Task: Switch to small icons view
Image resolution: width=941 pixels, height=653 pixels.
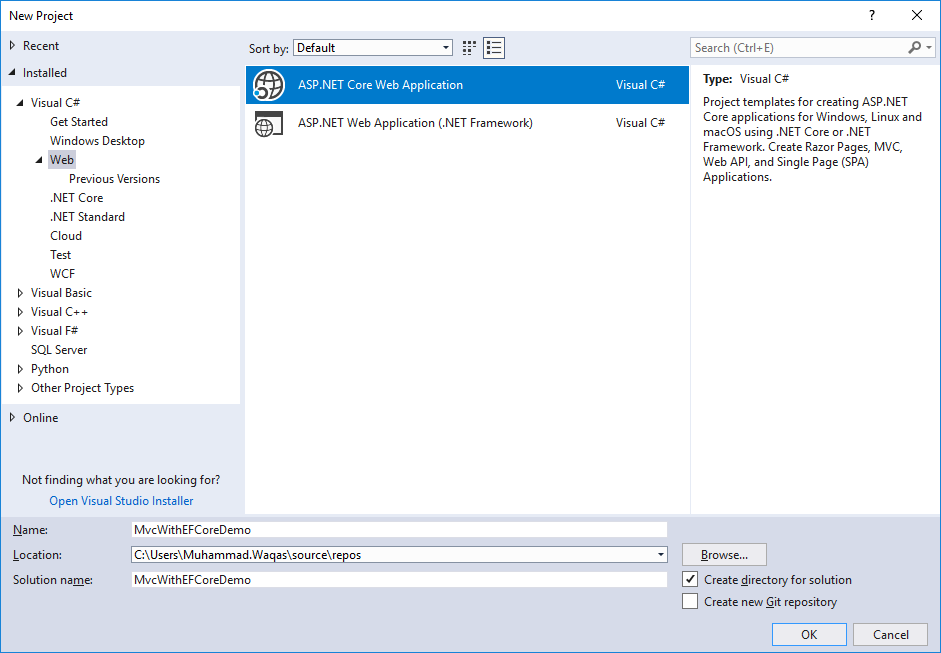Action: [x=469, y=48]
